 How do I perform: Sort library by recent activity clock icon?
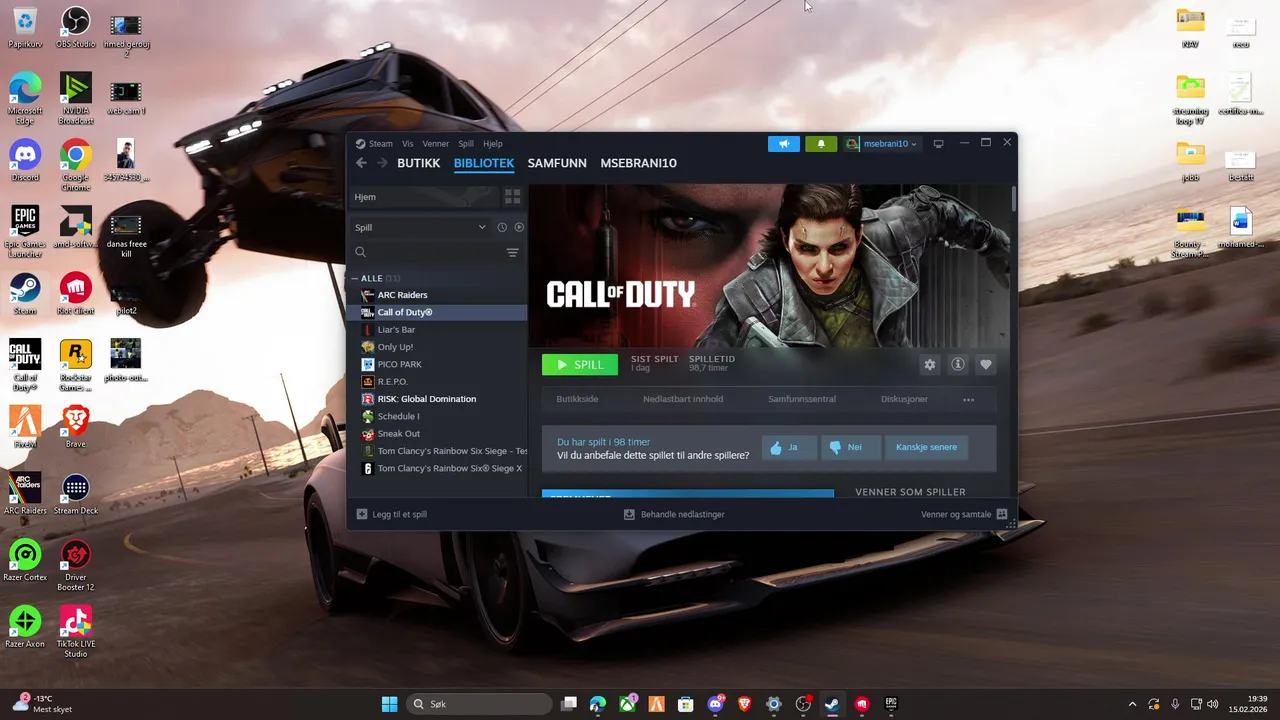pyautogui.click(x=502, y=227)
